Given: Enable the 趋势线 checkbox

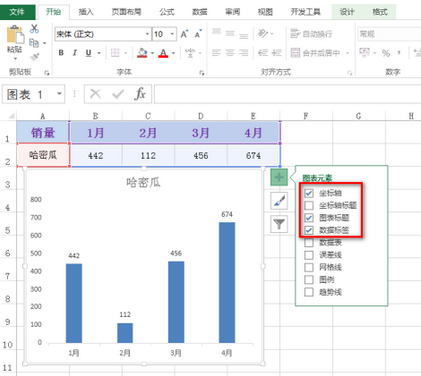Looking at the screenshot, I should coord(309,292).
